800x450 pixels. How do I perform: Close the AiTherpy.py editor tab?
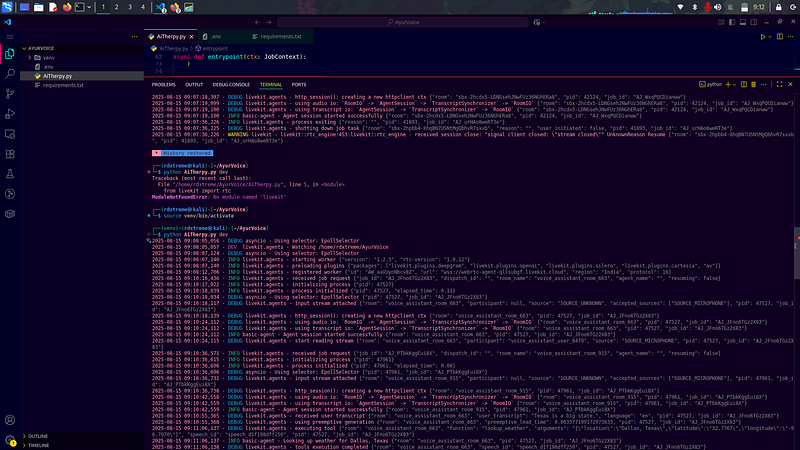(191, 37)
